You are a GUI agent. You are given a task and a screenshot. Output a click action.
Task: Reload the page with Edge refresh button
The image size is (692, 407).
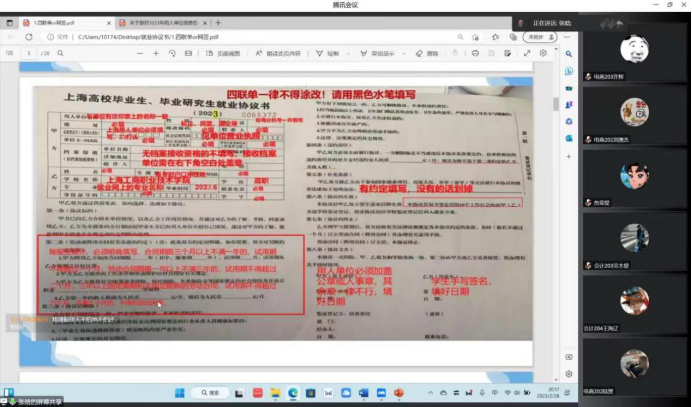29,37
